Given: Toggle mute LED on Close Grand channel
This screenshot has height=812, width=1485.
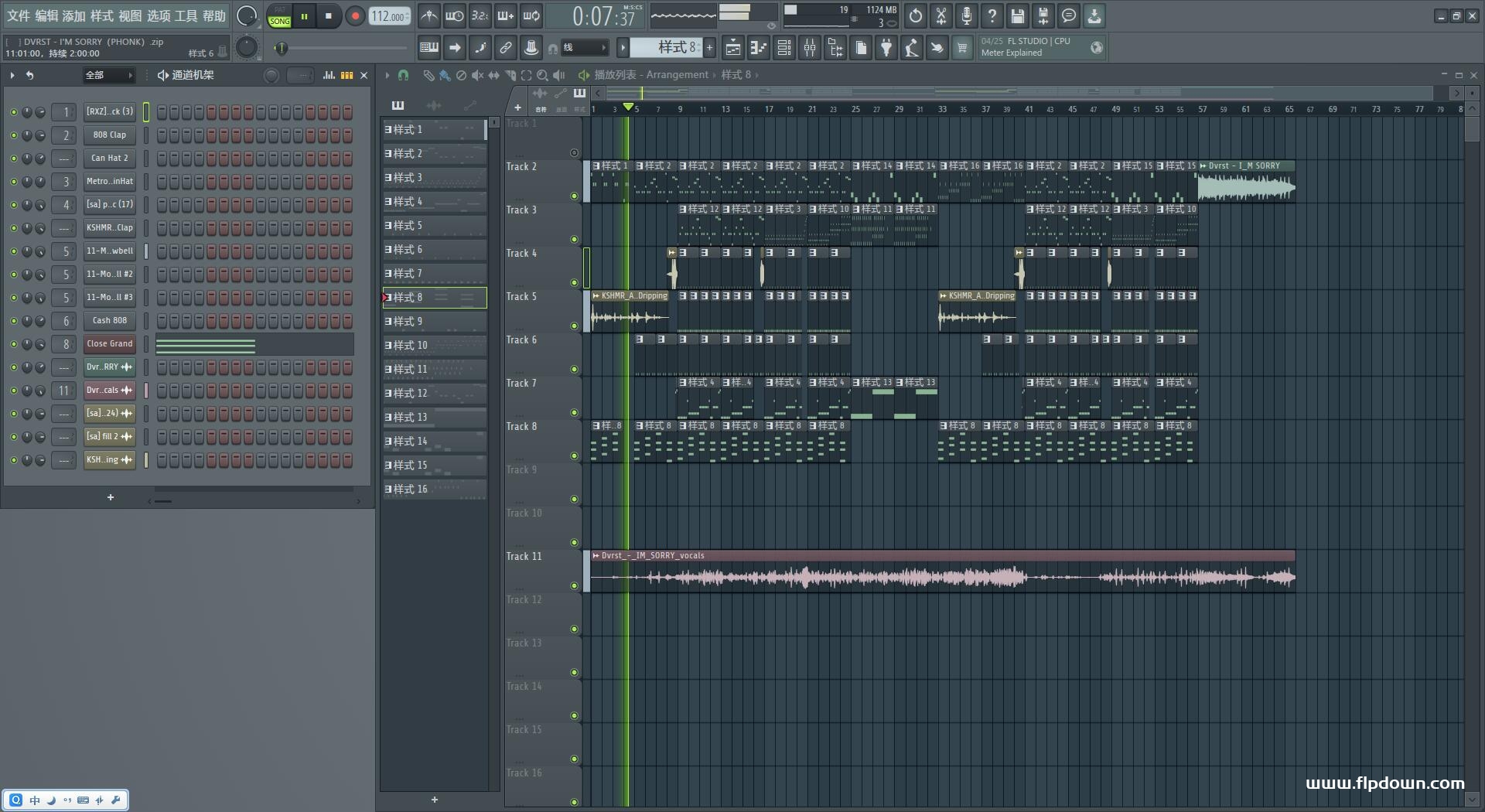Looking at the screenshot, I should point(13,344).
